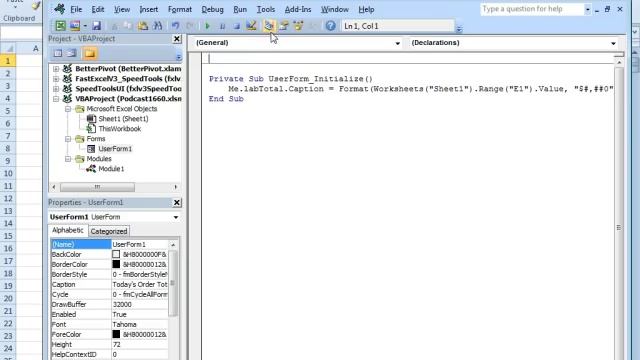Open the Window menu
Screen dimensions: 640x360
(x=335, y=9)
